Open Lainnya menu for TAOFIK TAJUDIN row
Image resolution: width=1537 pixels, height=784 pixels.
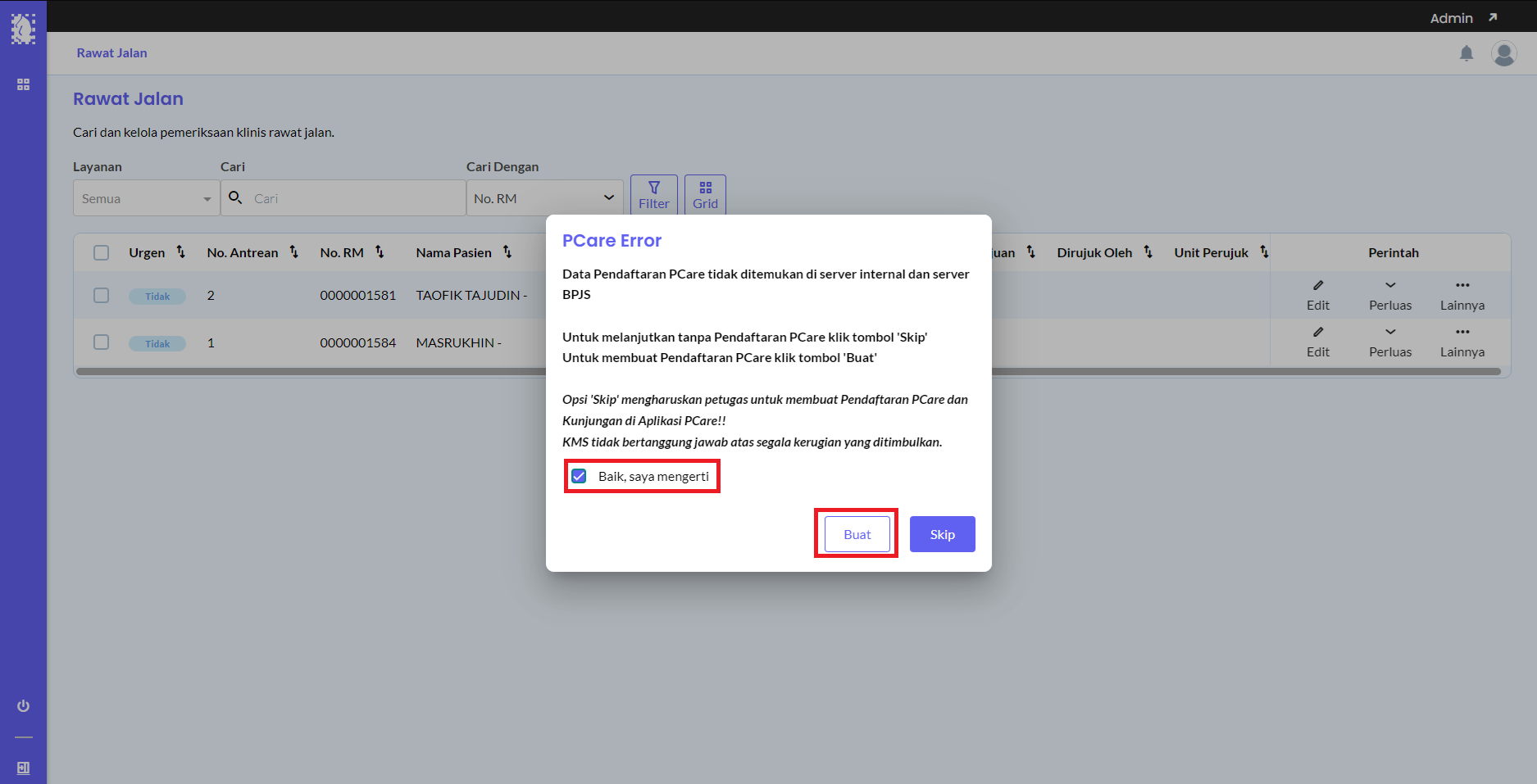[x=1462, y=295]
